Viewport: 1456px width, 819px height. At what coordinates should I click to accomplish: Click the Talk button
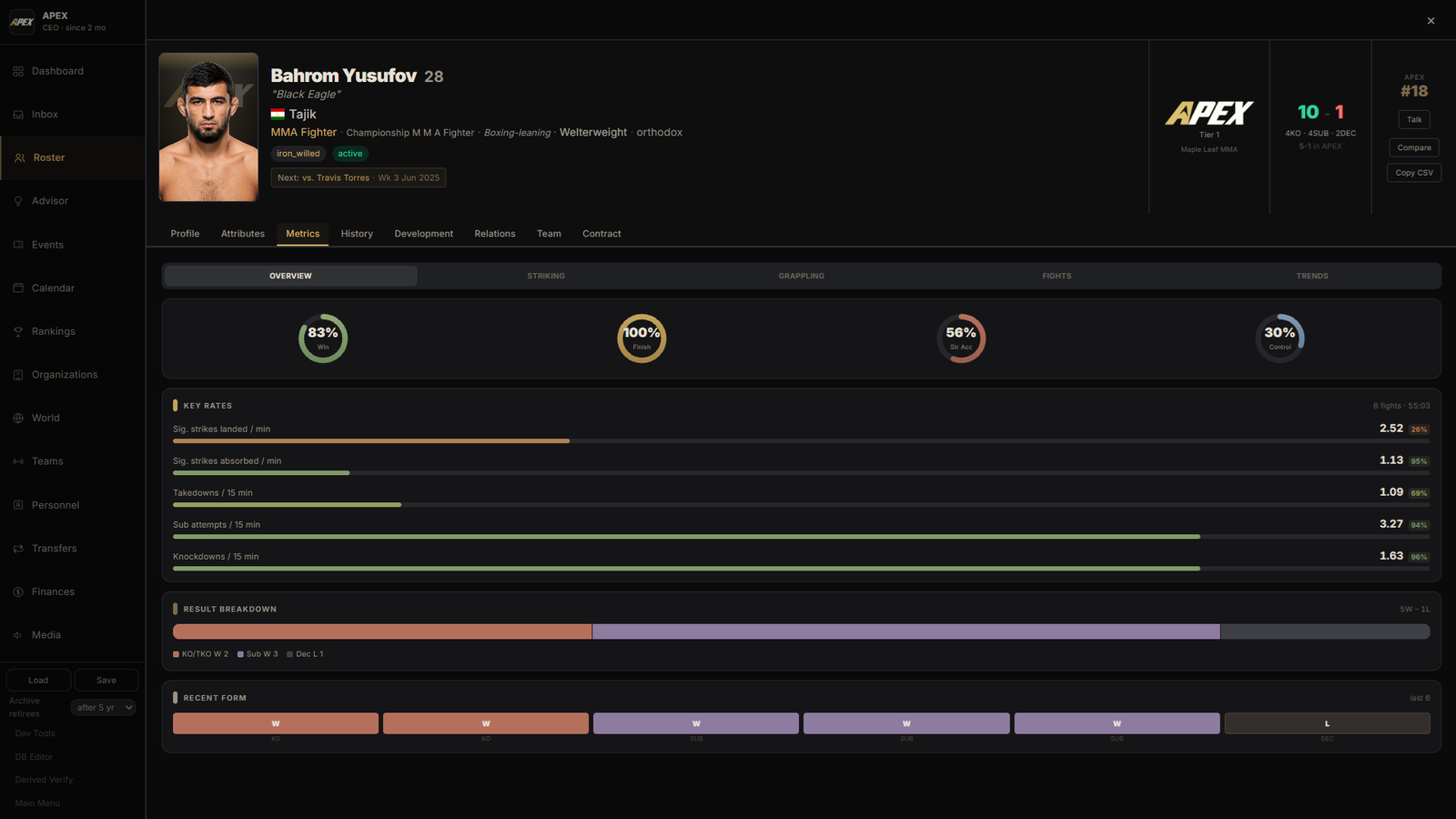[1414, 119]
